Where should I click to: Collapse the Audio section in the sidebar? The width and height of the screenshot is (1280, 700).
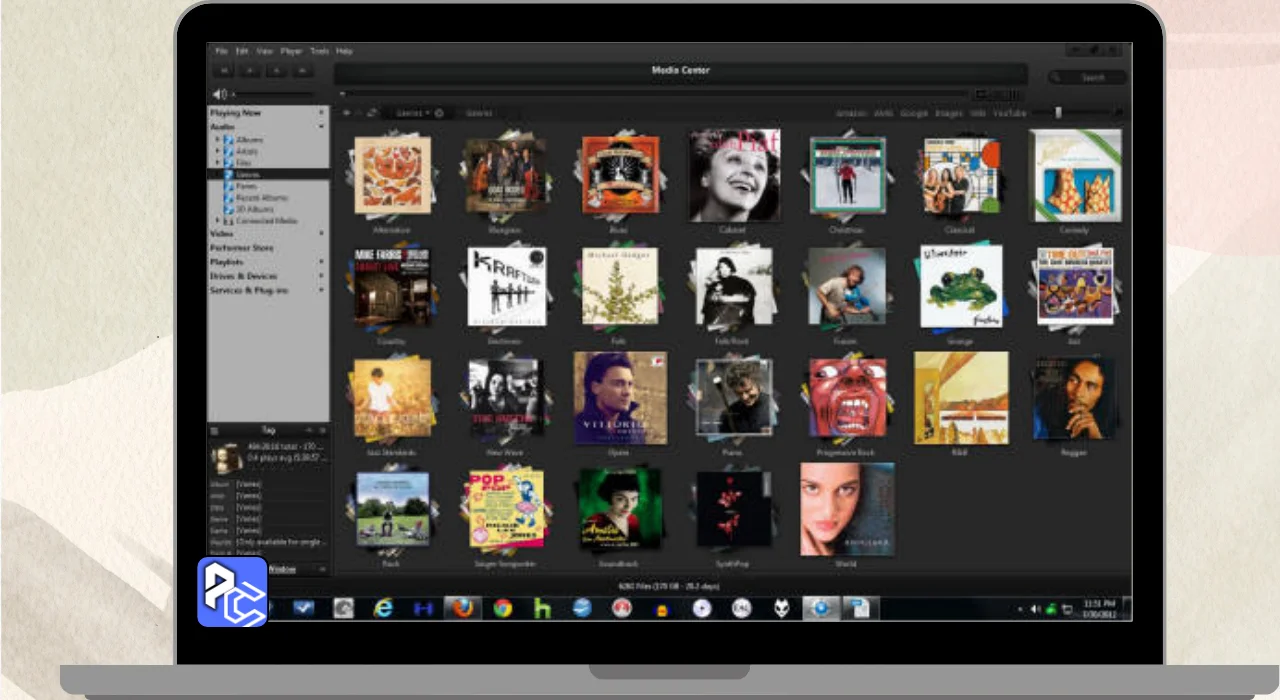point(321,127)
